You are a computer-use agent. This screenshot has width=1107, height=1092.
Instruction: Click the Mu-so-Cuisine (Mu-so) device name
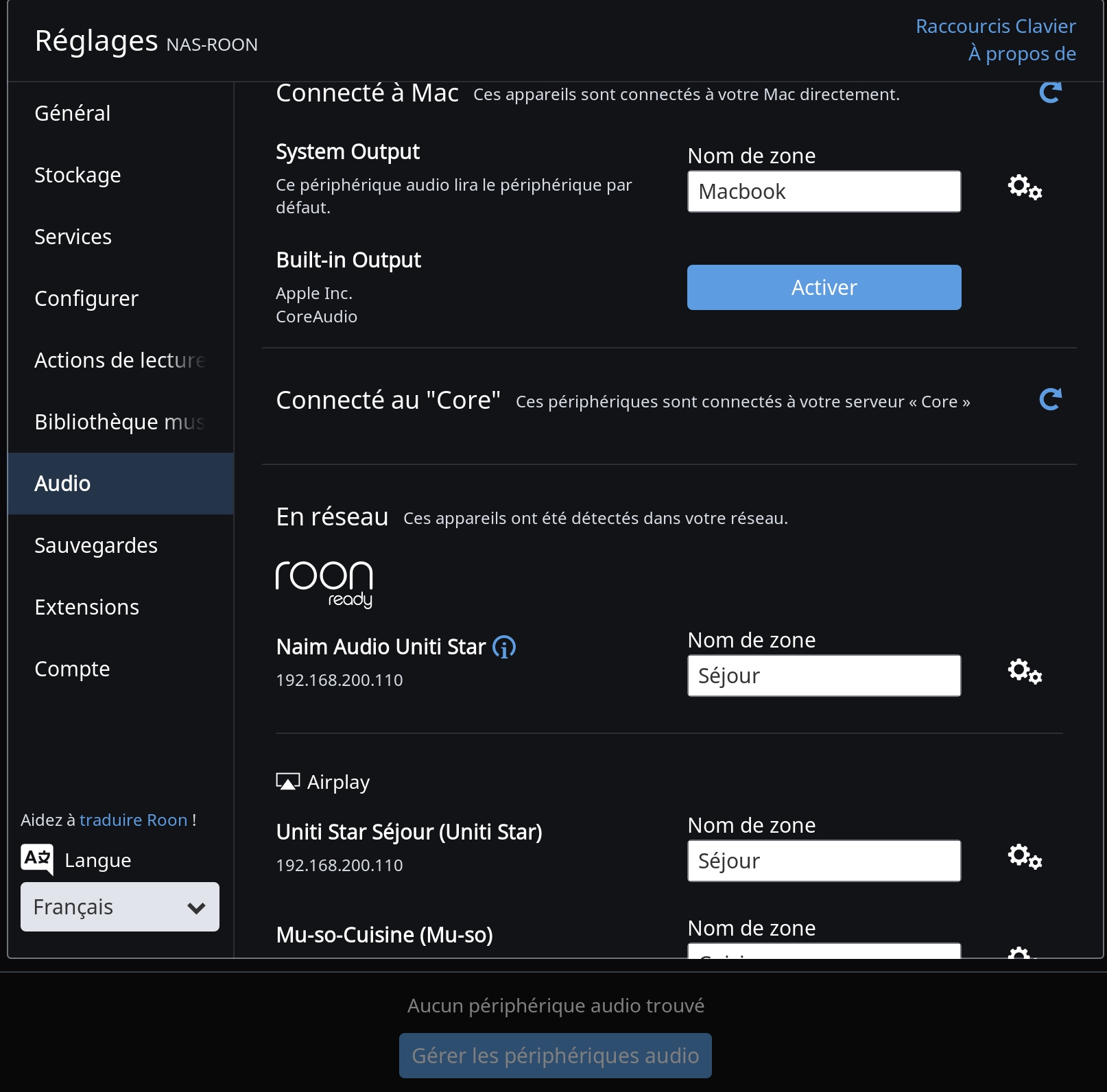click(x=384, y=935)
